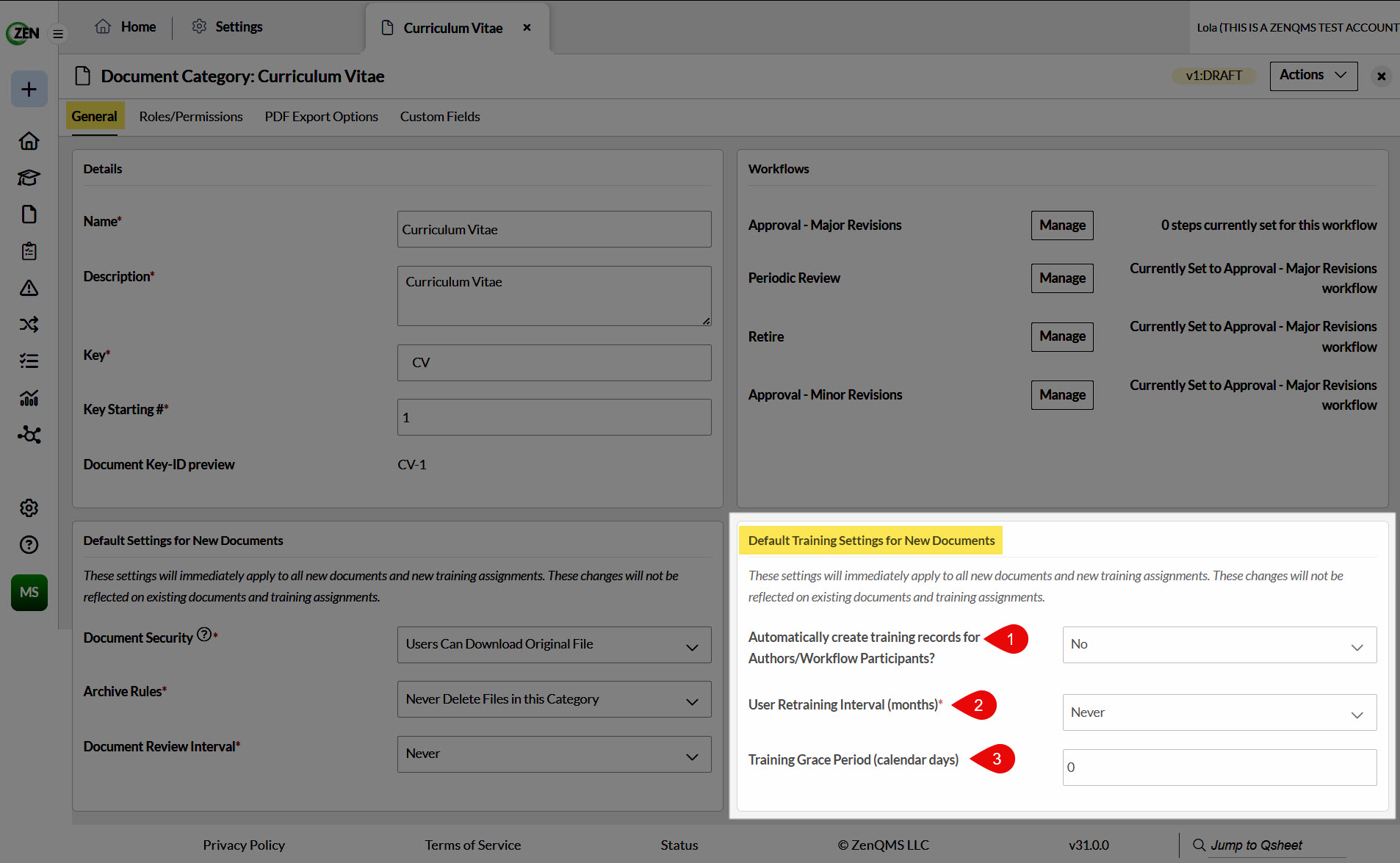1400x863 pixels.
Task: Click the Name input field
Action: click(554, 229)
